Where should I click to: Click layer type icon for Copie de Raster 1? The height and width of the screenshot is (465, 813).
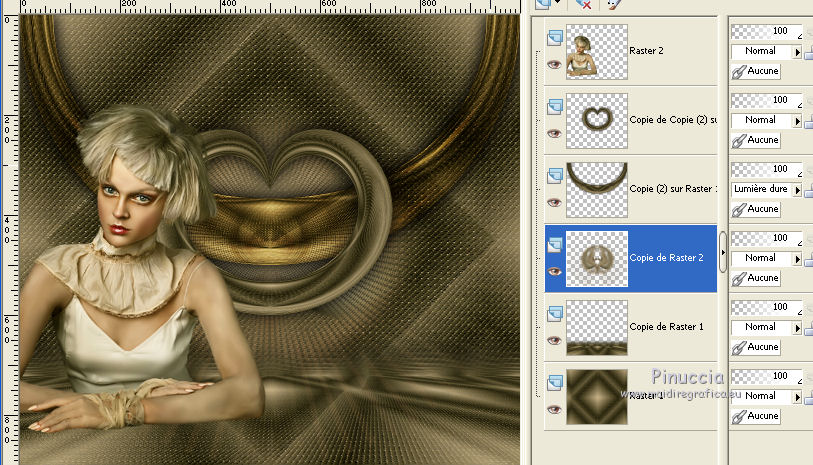(555, 314)
